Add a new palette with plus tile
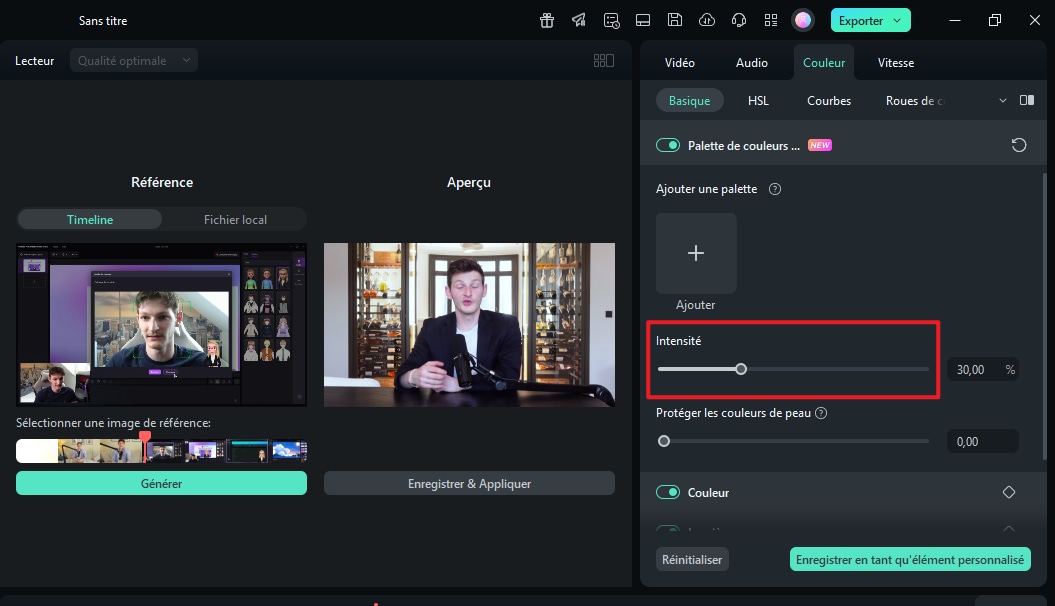 [696, 253]
